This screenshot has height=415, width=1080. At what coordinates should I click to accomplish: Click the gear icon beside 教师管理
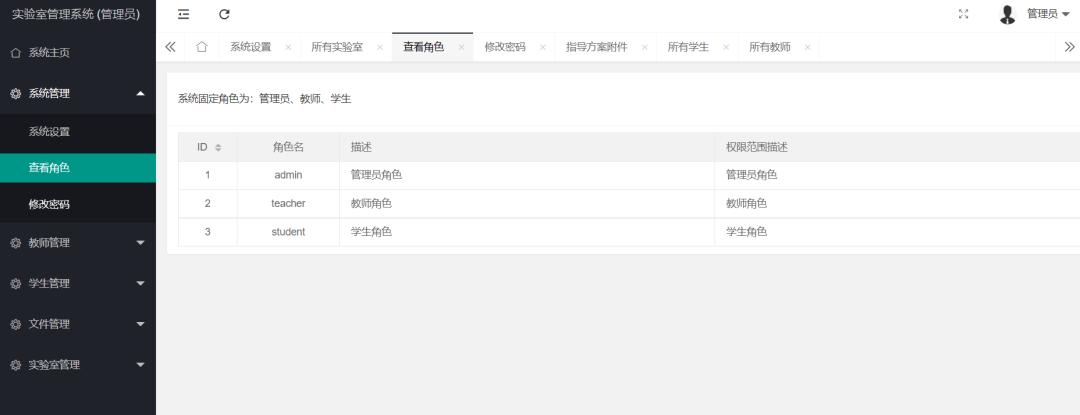(x=16, y=243)
